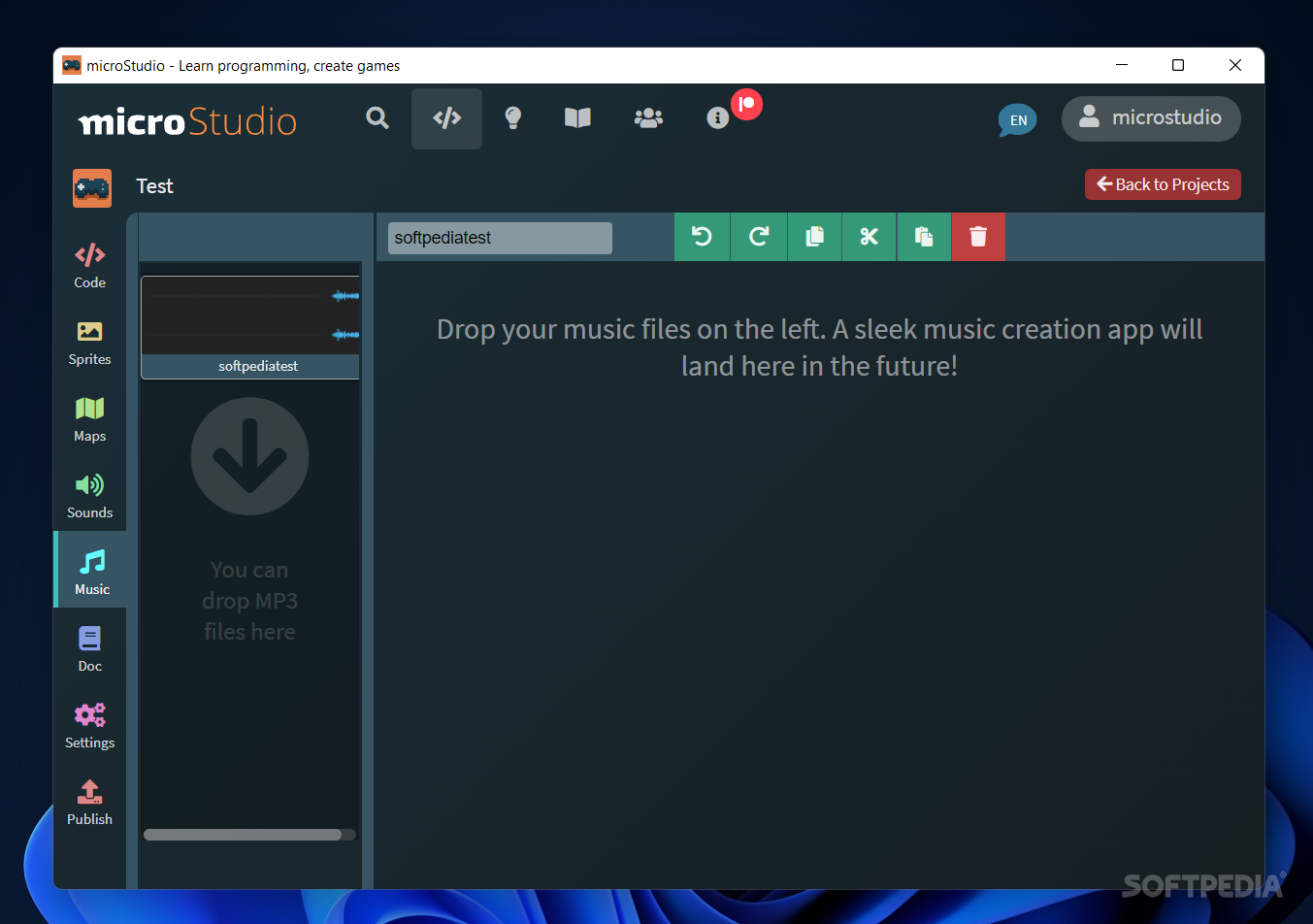Open the project Settings section
This screenshot has width=1313, height=924.
pos(90,725)
